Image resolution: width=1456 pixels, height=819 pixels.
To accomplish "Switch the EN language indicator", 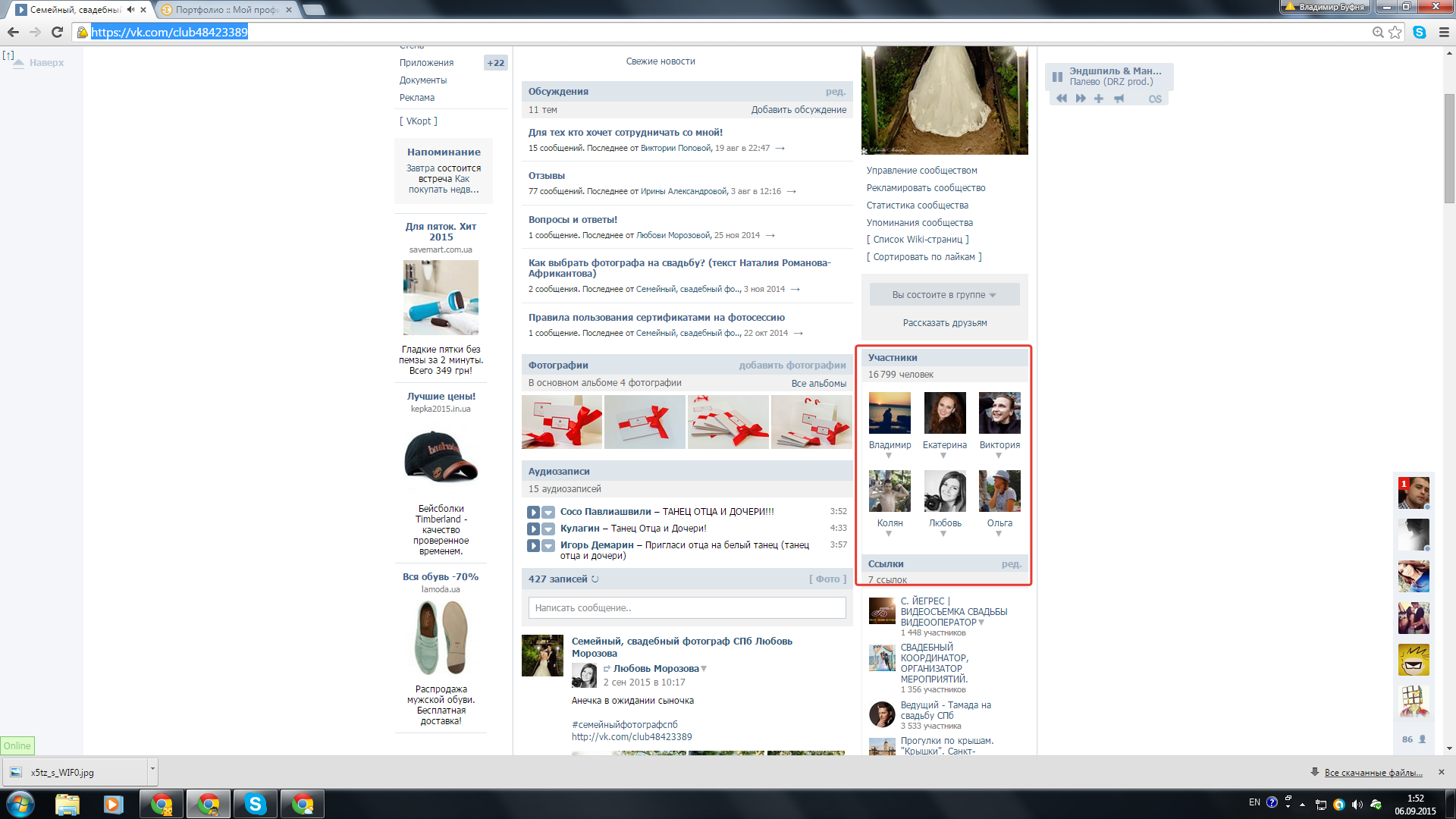I will (x=1254, y=802).
